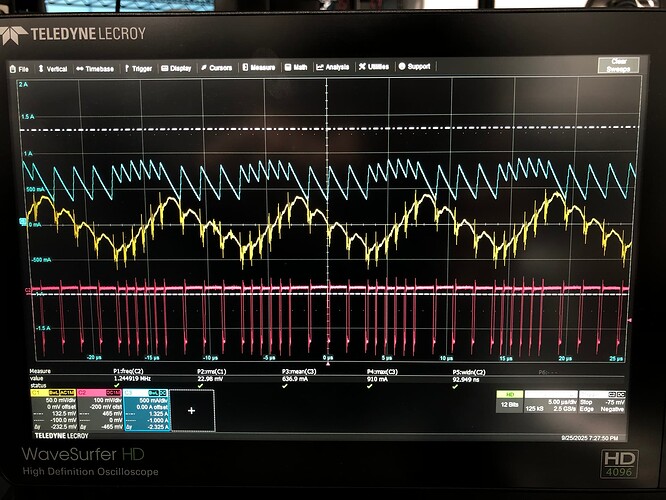Open the yellow C1 channel descriptor box
Image resolution: width=666 pixels, height=500 pixels.
[x=54, y=409]
